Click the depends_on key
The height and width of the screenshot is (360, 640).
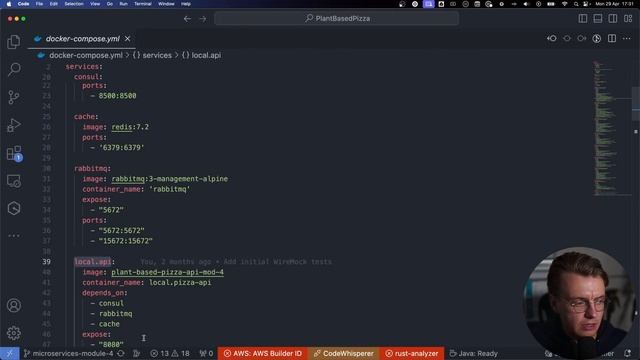point(102,293)
